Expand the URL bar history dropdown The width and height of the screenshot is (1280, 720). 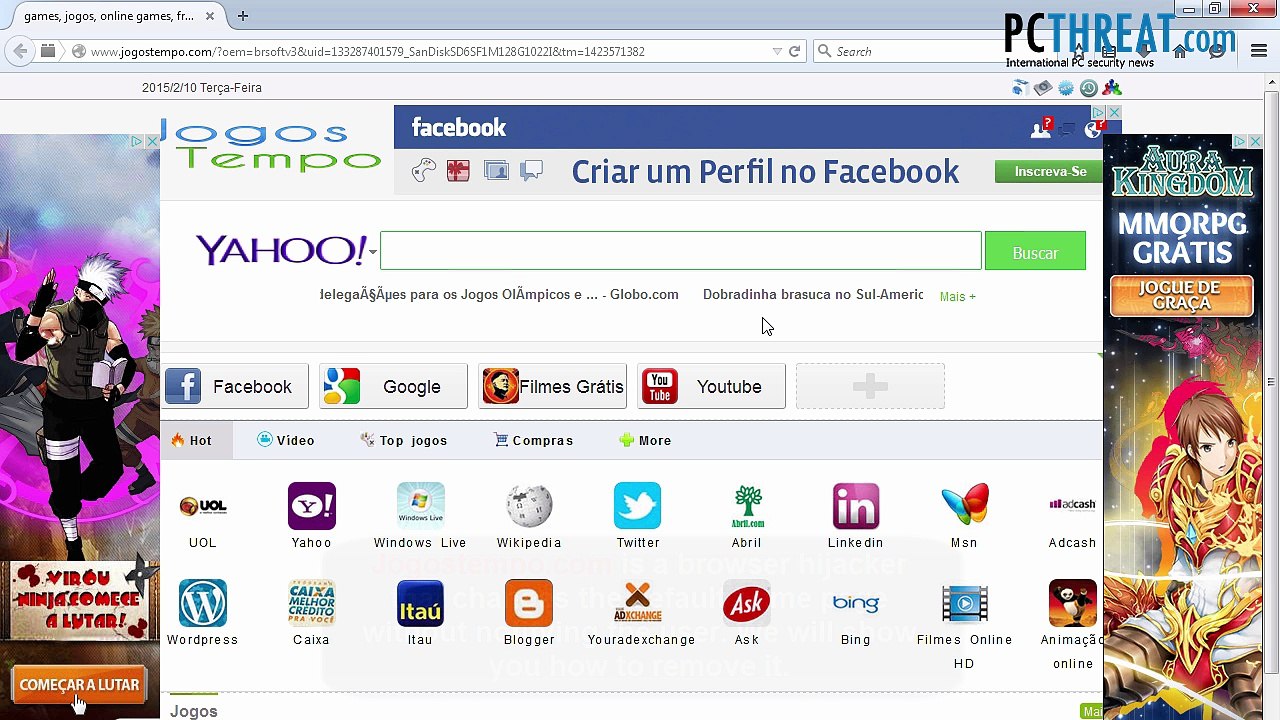(x=777, y=51)
